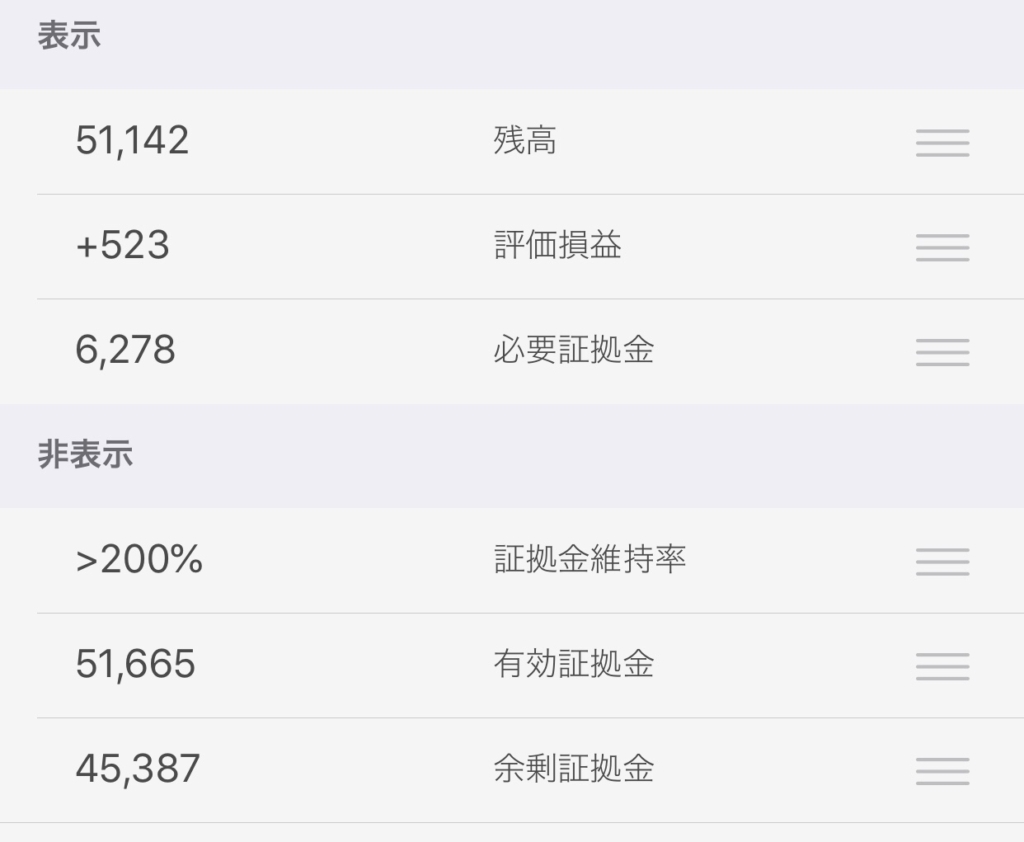Viewport: 1024px width, 842px height.
Task: Tap the reorder handle for 必要証拠金
Action: 942,352
